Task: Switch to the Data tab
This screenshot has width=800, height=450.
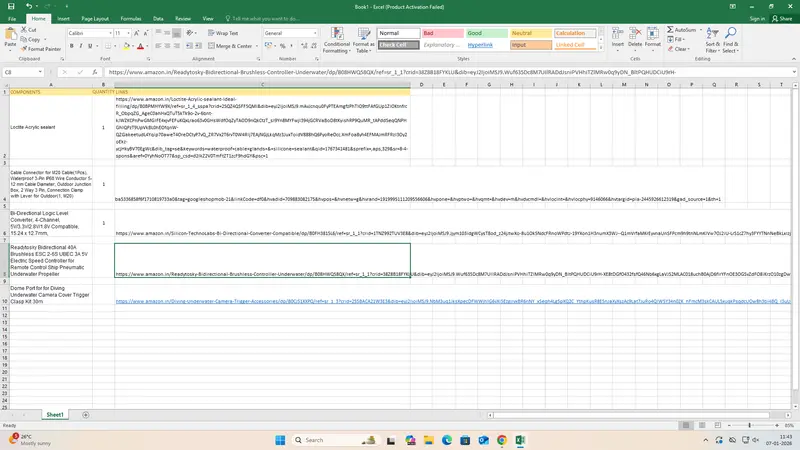Action: pyautogui.click(x=158, y=19)
